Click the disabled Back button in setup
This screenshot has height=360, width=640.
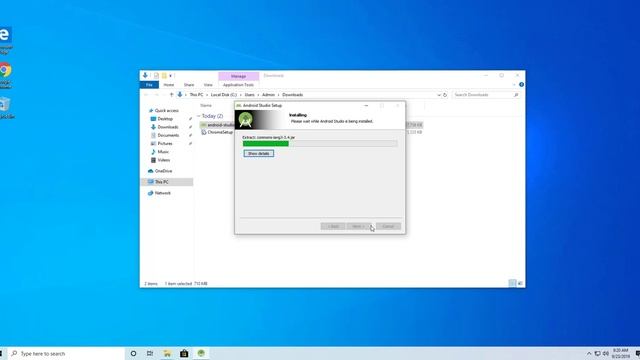click(333, 226)
